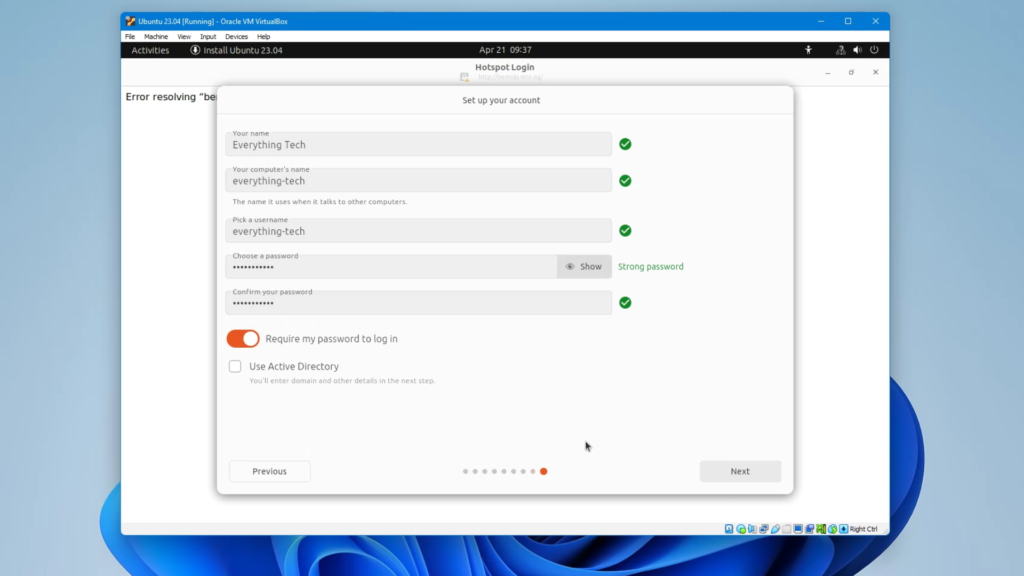Click the volume speaker icon in Ubuntu top bar

tap(857, 50)
